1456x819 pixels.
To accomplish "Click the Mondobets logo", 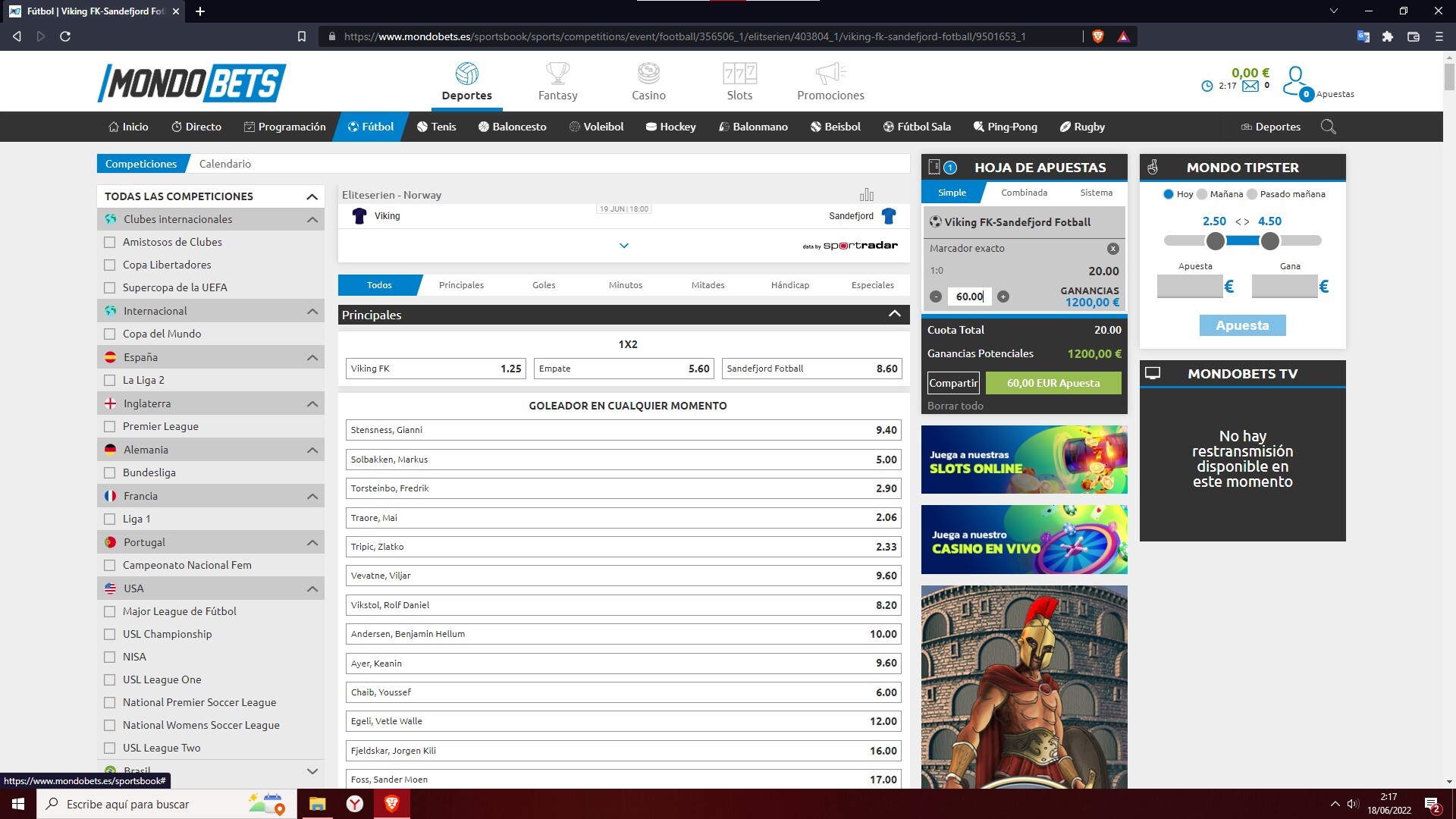I will [192, 82].
